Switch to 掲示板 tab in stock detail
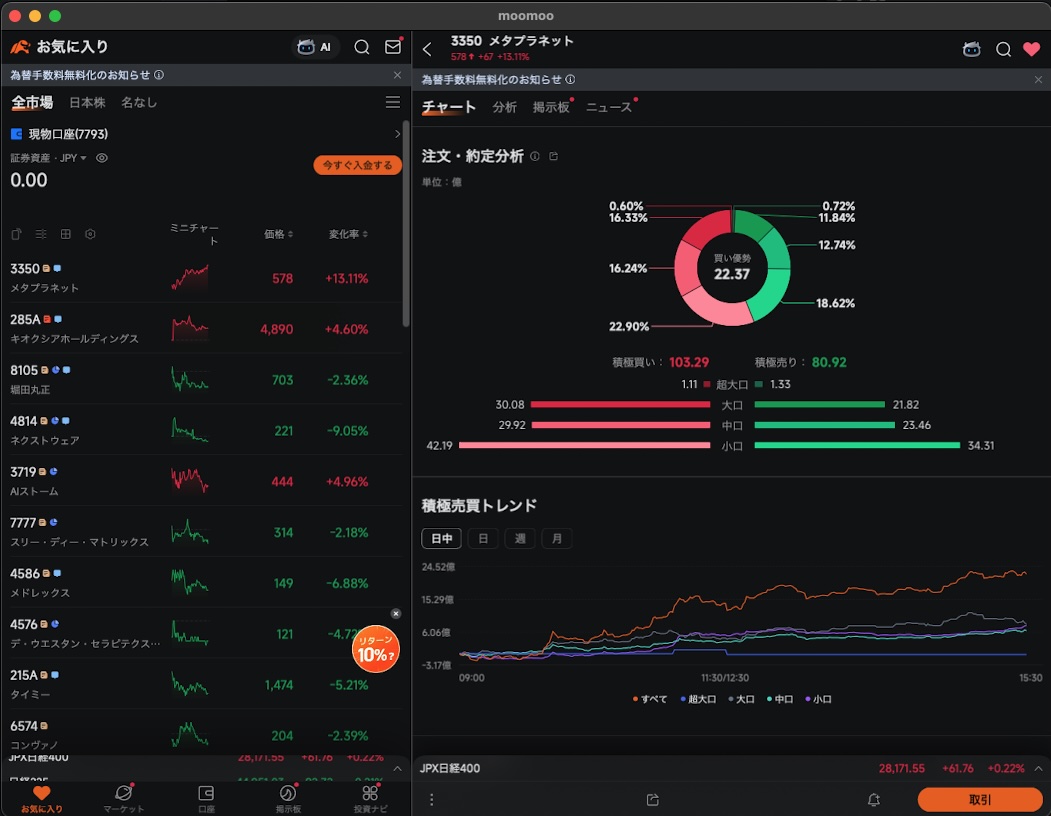 click(x=551, y=107)
